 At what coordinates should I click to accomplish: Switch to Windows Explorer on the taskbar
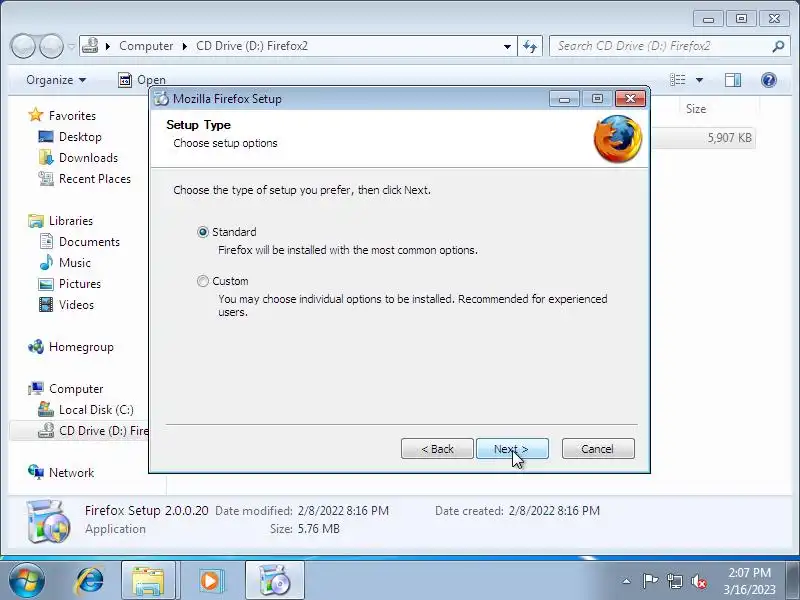coord(148,581)
